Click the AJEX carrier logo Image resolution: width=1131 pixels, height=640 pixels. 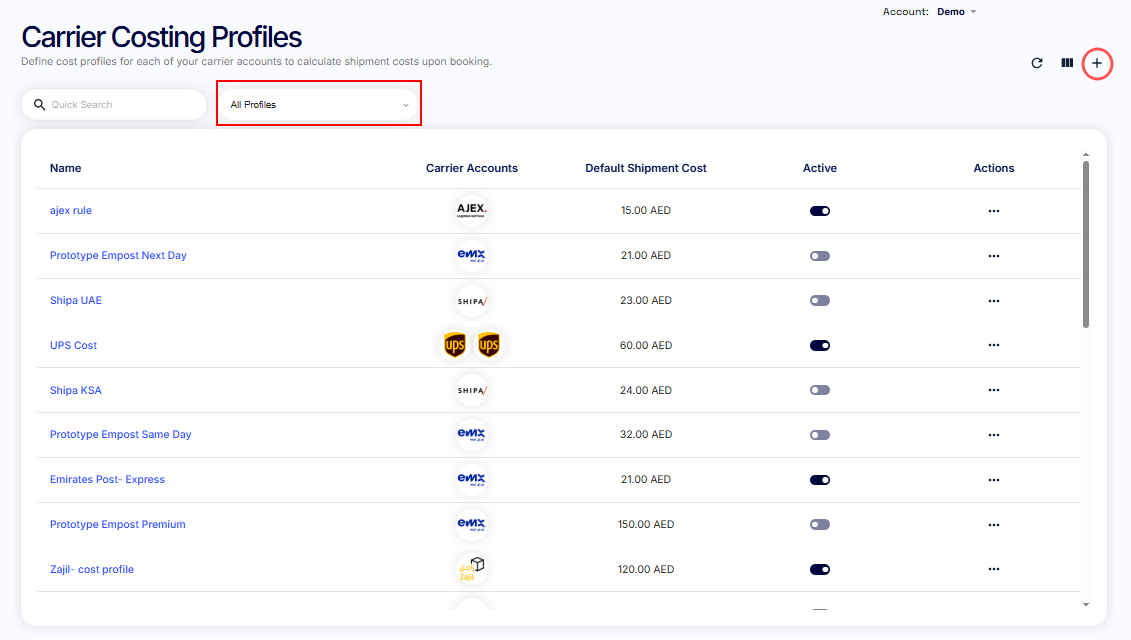pyautogui.click(x=471, y=211)
